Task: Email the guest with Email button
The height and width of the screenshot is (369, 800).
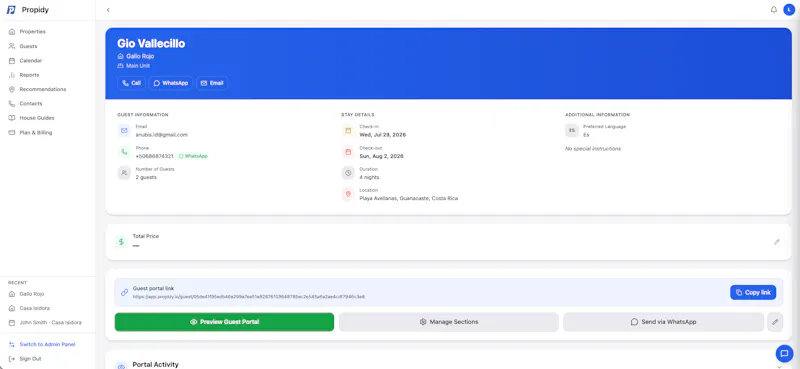Action: pos(212,83)
